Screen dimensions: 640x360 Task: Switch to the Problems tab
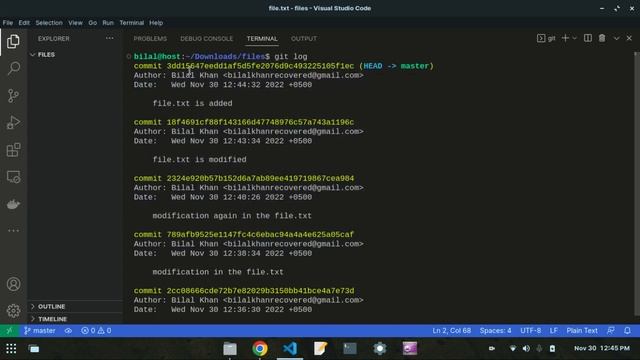(x=150, y=39)
